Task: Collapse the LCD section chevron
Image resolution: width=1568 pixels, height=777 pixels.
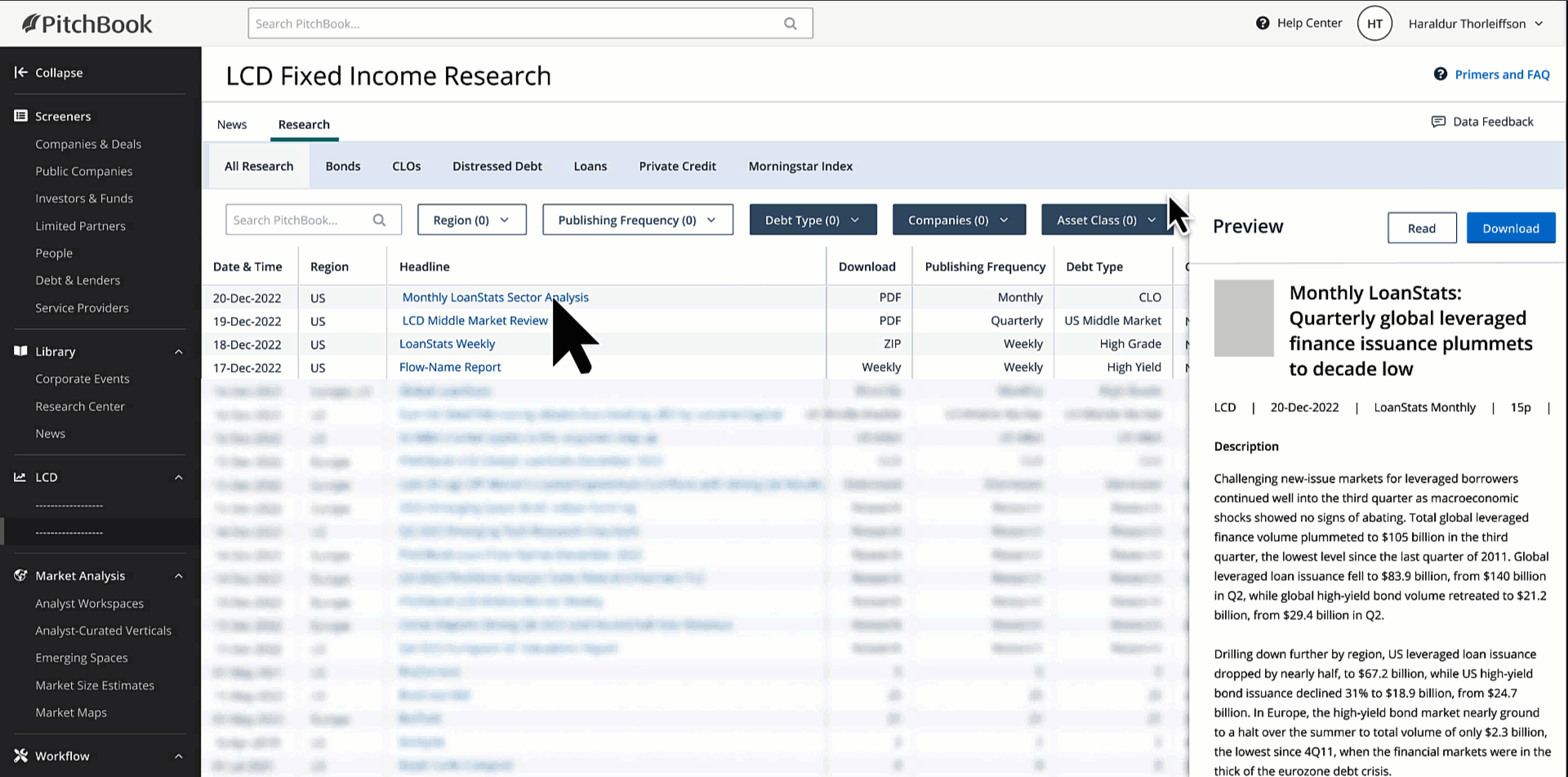Action: pos(178,478)
